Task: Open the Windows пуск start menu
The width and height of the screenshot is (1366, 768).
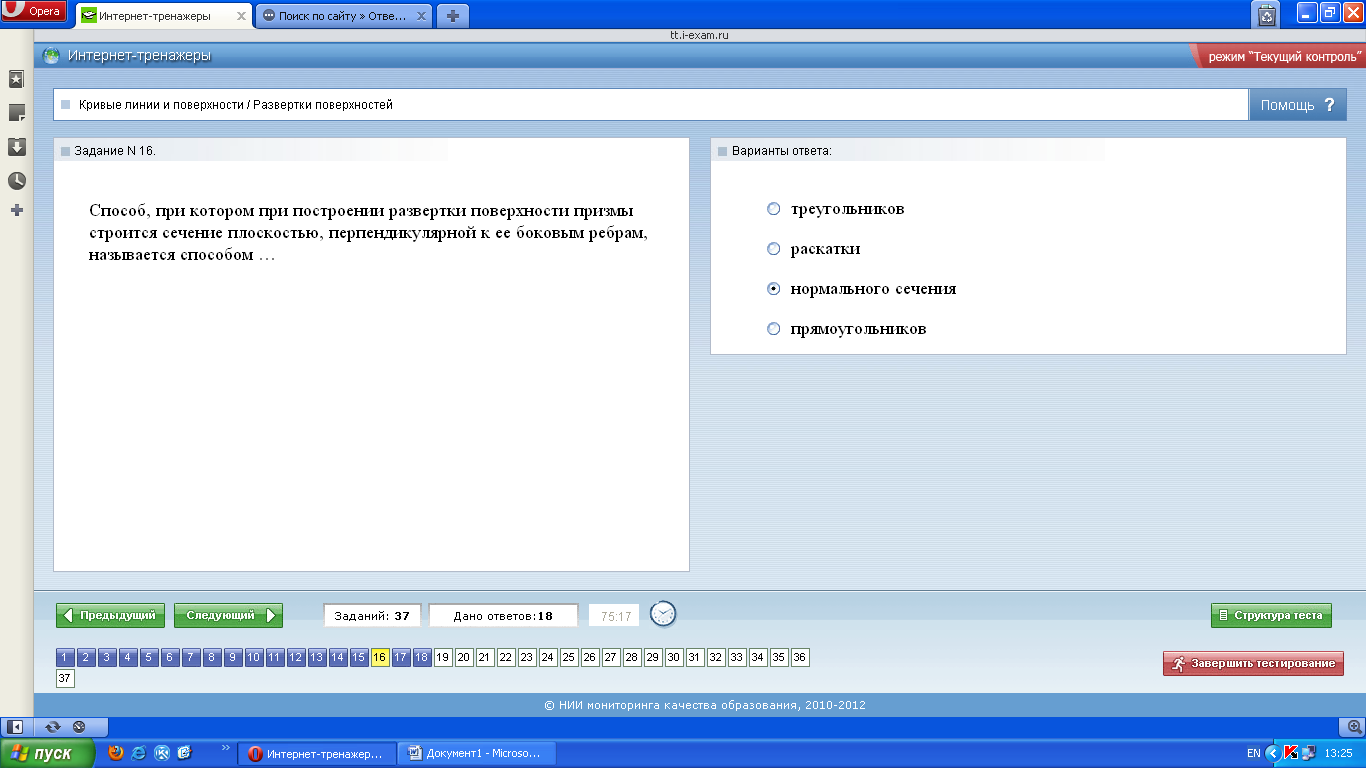Action: click(48, 753)
